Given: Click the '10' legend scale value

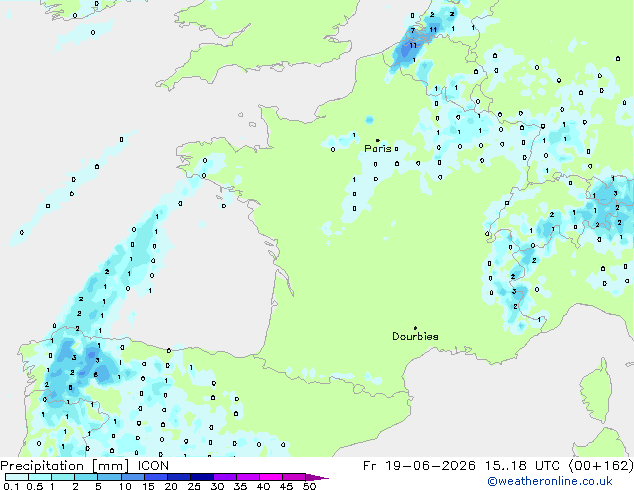Looking at the screenshot, I should [125, 486].
